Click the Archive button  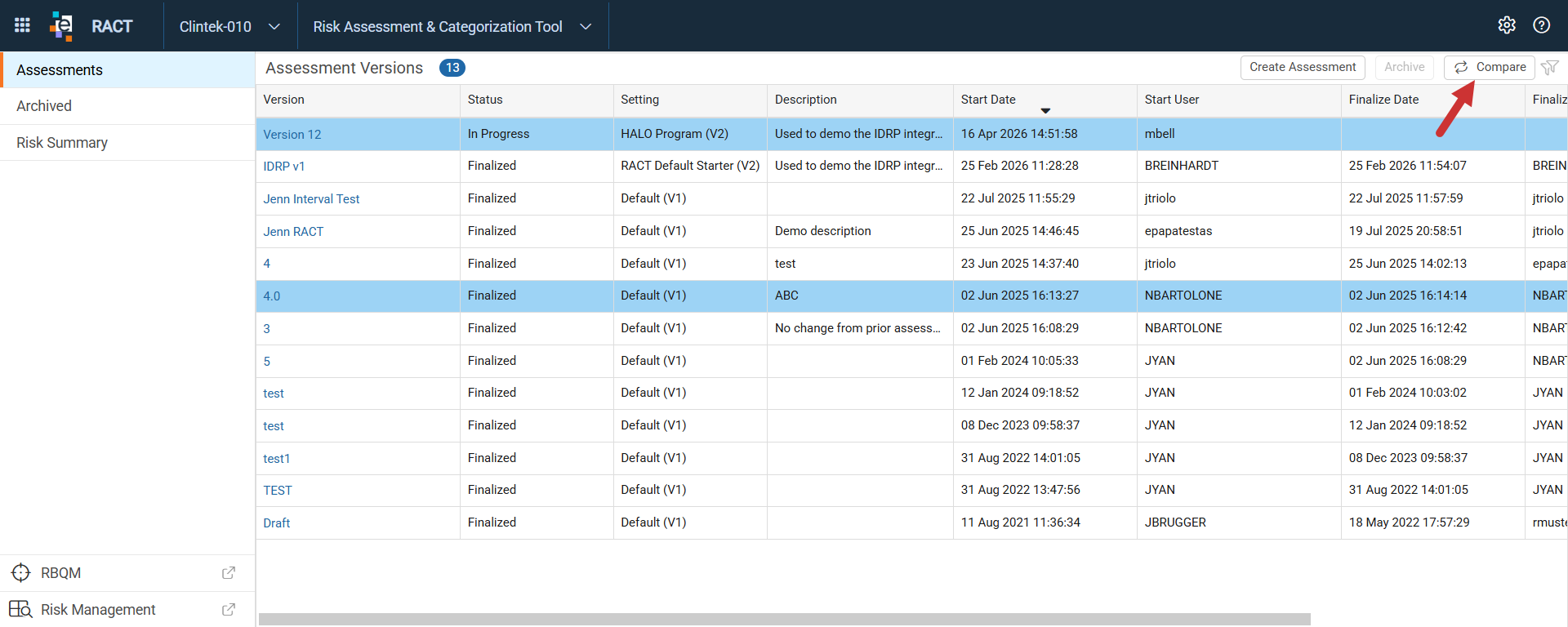pyautogui.click(x=1405, y=67)
